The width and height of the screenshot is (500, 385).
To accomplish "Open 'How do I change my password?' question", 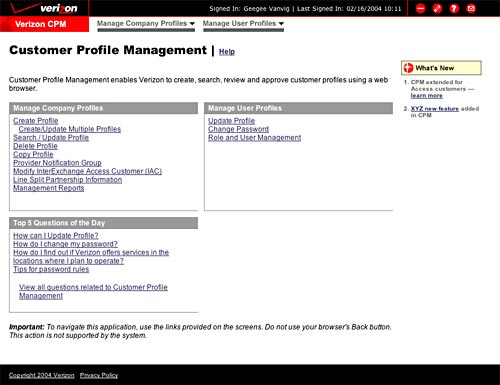I will 65,244.
